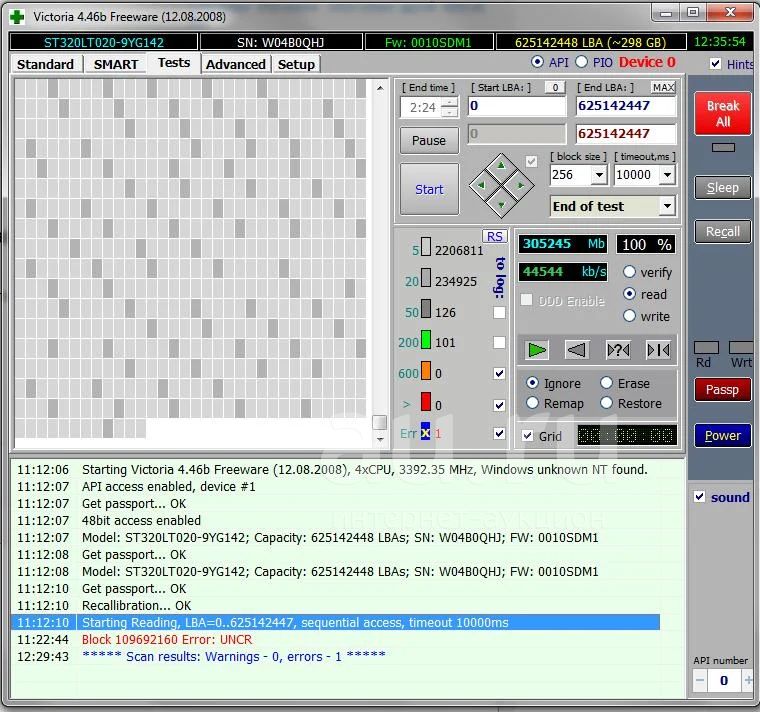Toggle log checkbox for 200 ms blocks
760x712 pixels.
[x=499, y=343]
